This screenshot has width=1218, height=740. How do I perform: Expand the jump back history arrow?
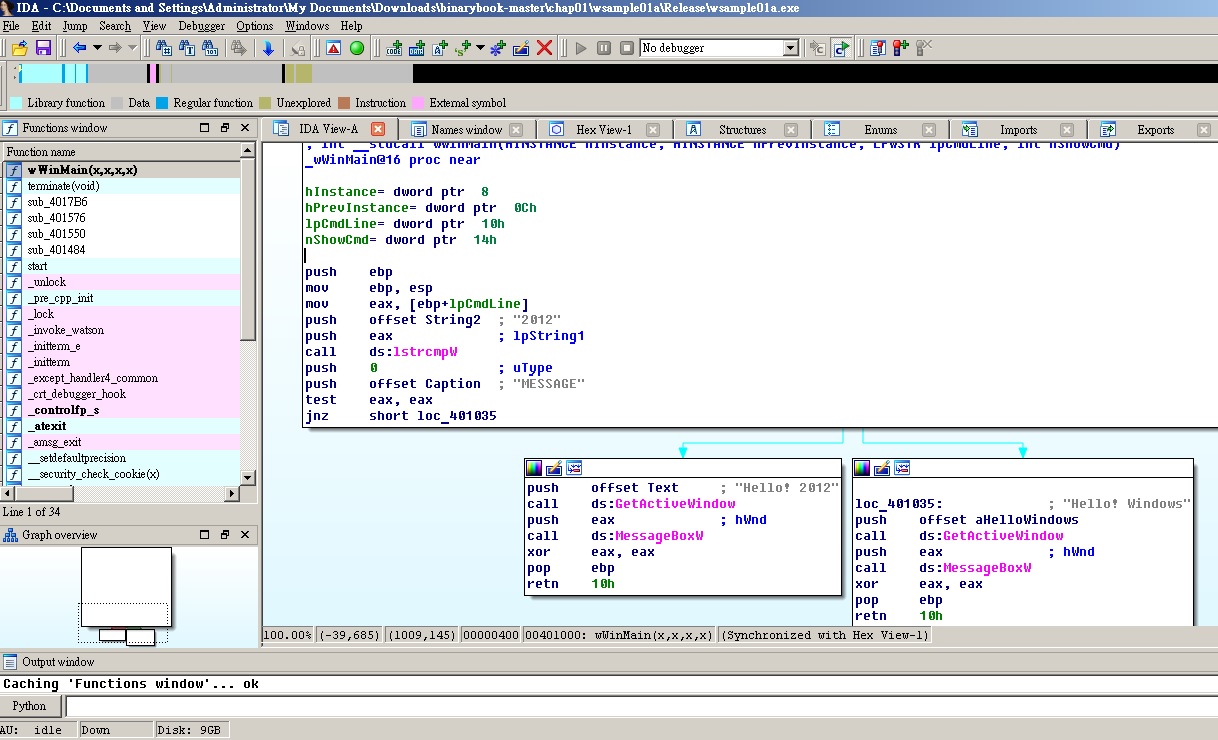97,48
